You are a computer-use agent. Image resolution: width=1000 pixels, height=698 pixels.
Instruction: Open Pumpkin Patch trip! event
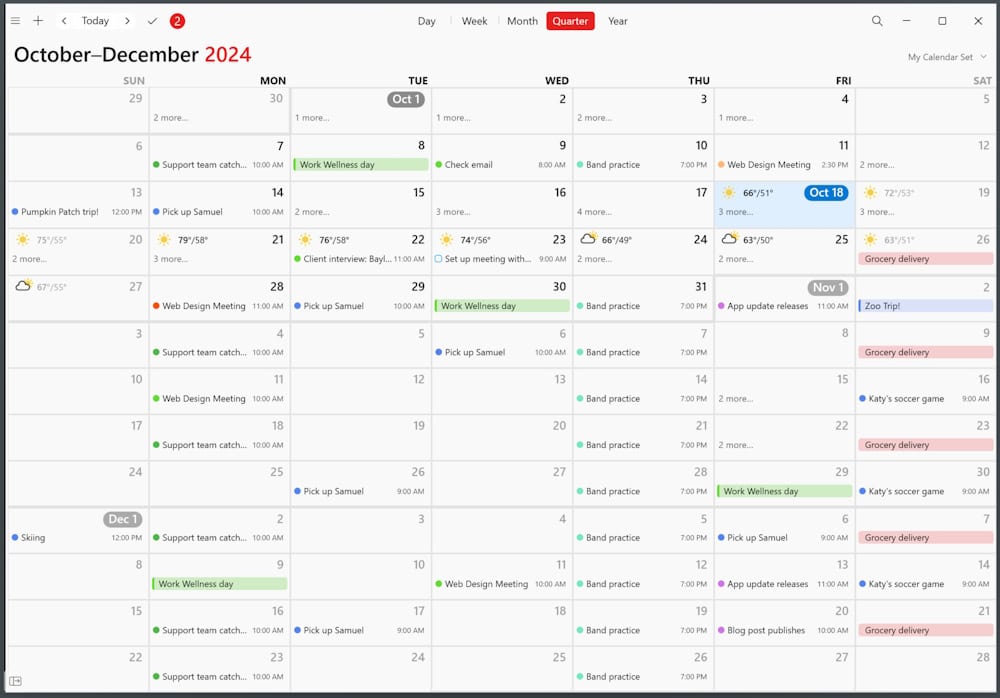tap(60, 212)
